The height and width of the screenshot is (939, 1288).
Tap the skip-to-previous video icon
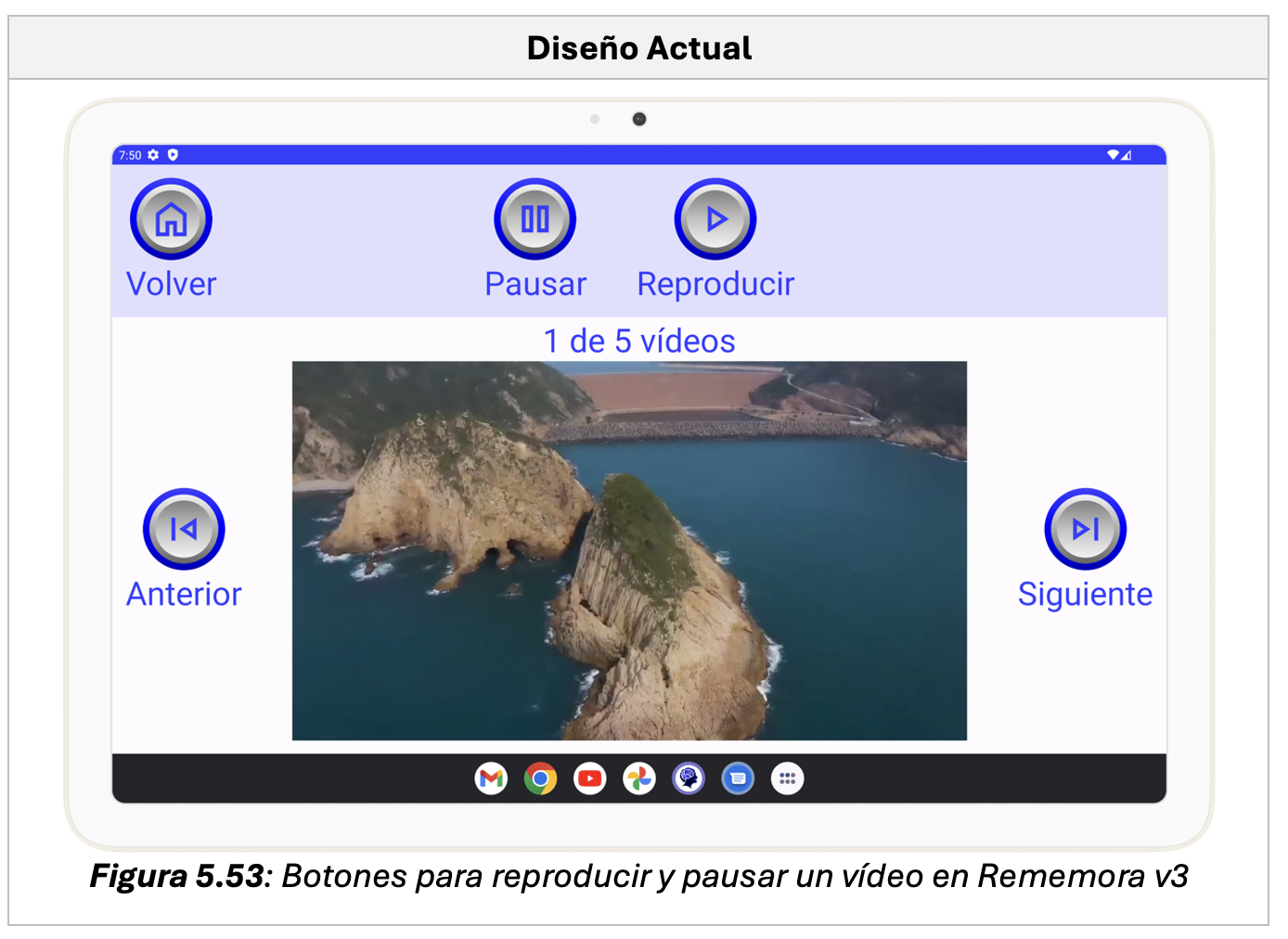point(184,529)
